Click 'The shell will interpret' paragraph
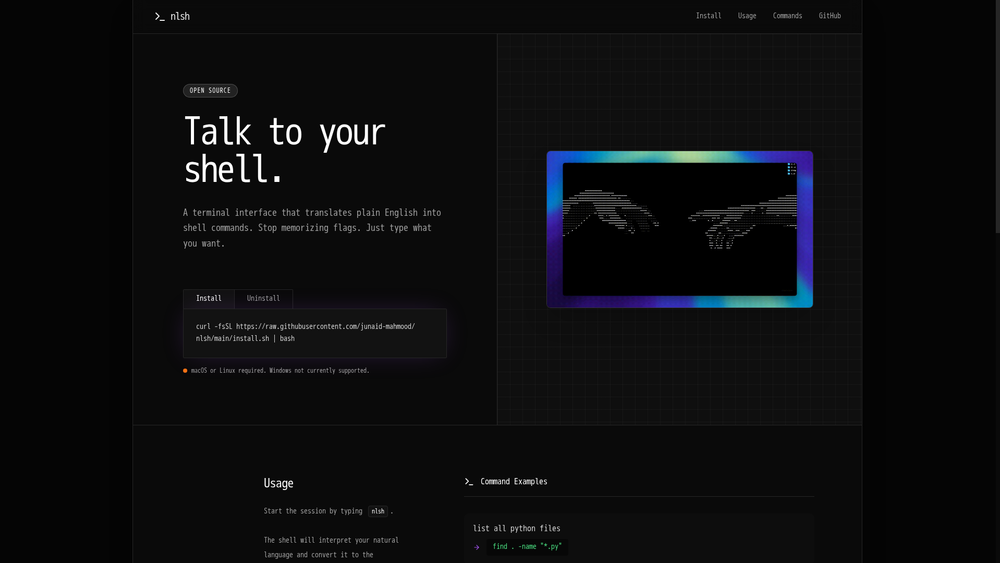This screenshot has width=1000, height=563. [x=331, y=548]
